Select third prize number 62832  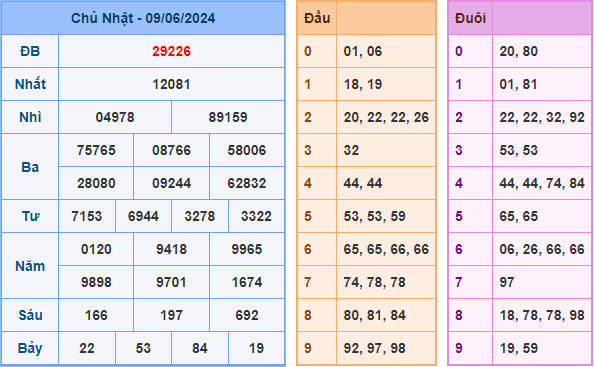click(x=247, y=183)
